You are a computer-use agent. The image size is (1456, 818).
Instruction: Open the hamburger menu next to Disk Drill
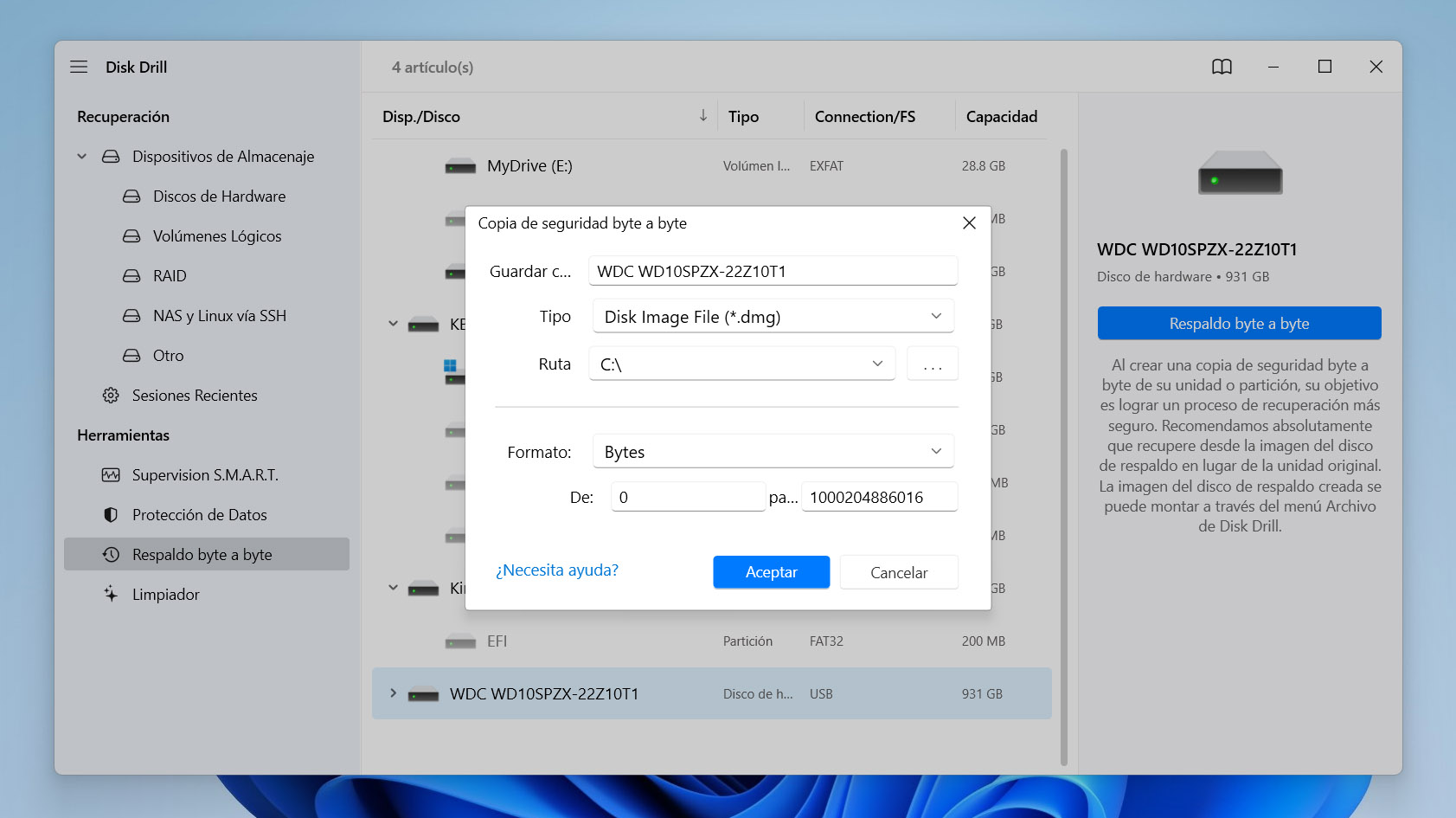click(79, 67)
